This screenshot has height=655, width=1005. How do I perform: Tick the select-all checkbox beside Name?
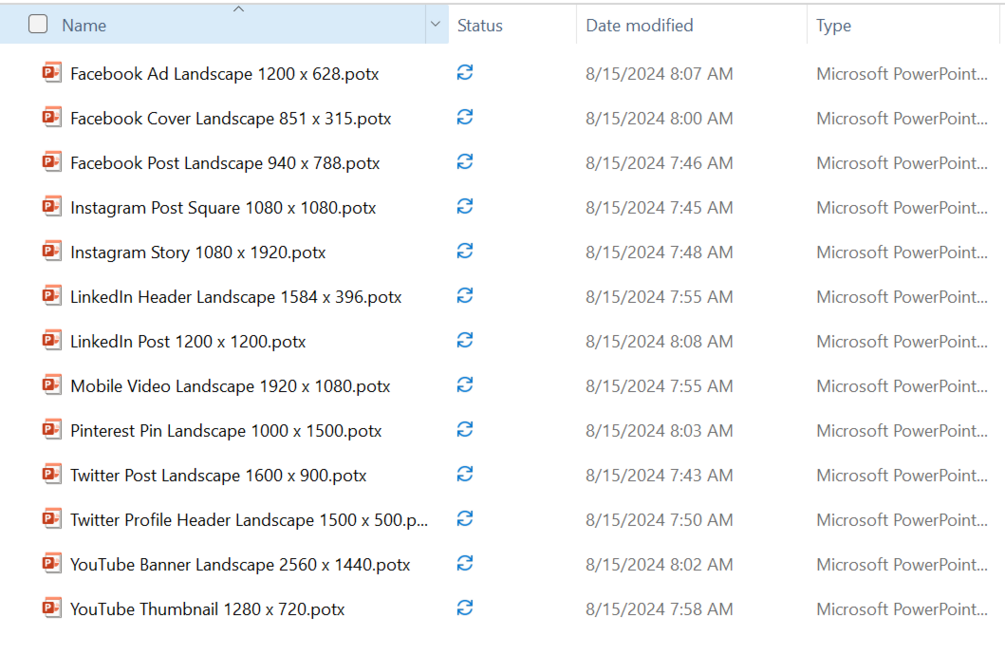(x=38, y=24)
